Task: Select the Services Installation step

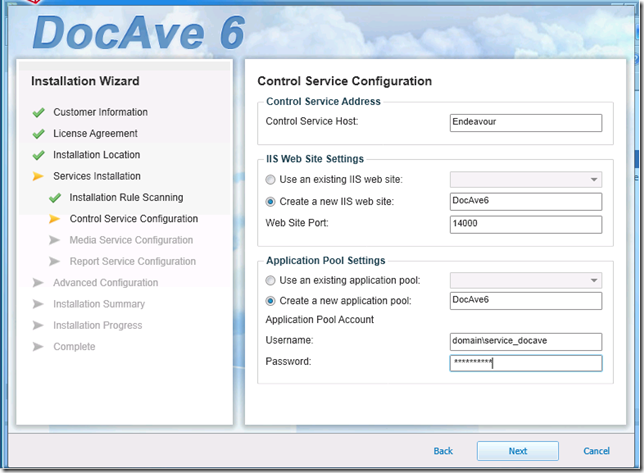Action: [x=97, y=176]
